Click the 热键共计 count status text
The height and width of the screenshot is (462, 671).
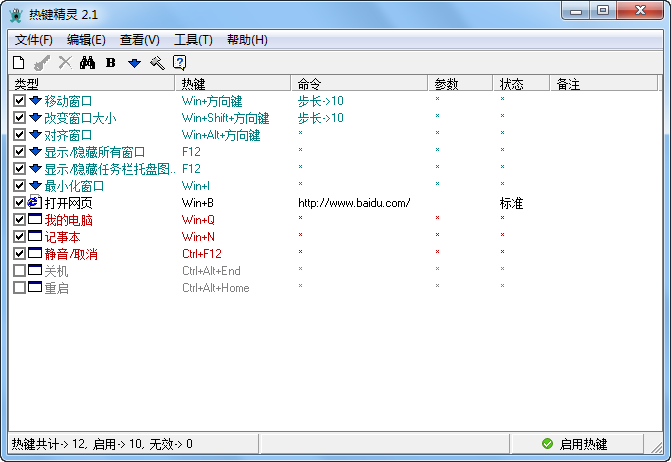102,444
